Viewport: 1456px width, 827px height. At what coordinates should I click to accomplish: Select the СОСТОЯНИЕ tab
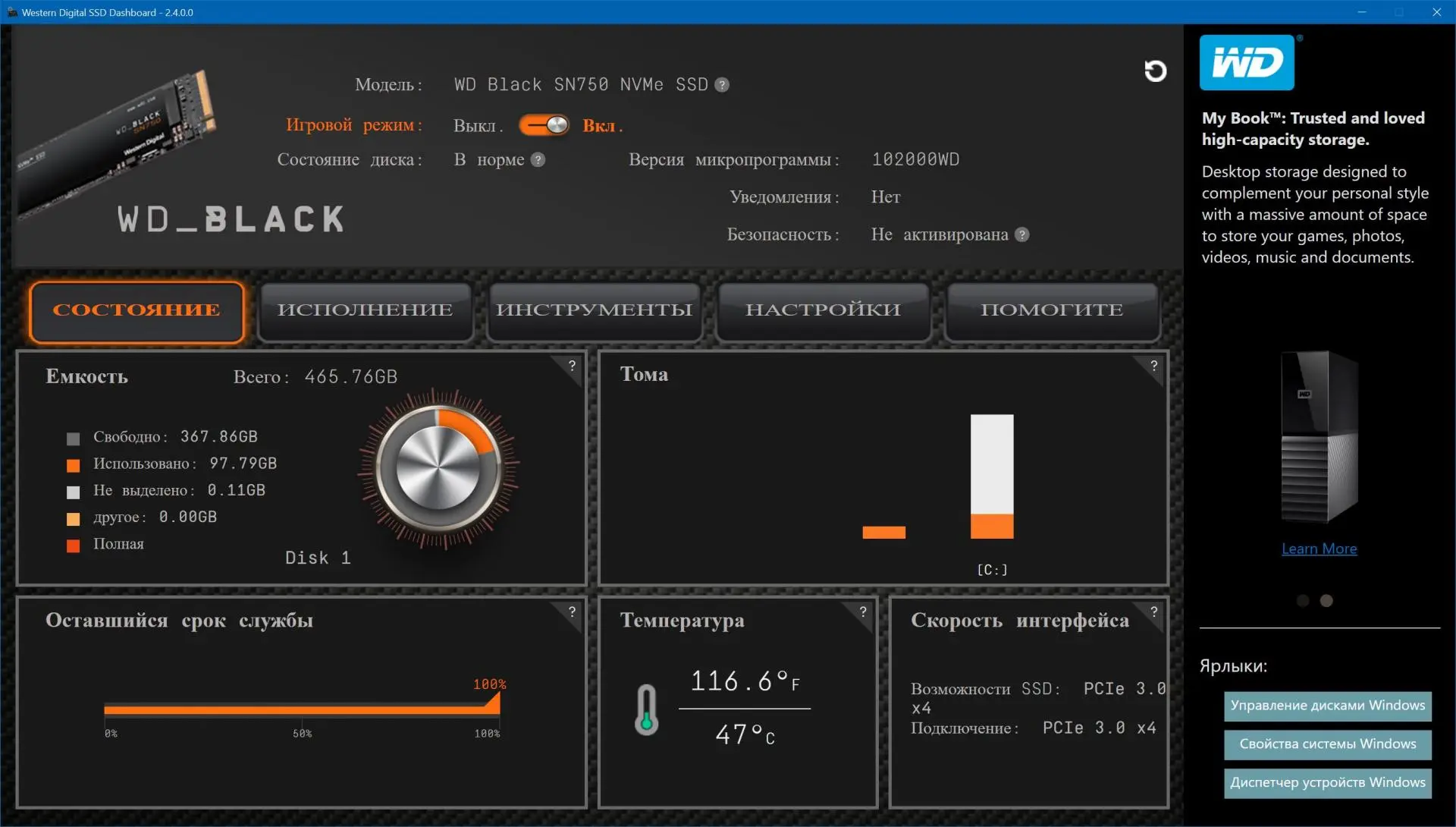point(136,311)
